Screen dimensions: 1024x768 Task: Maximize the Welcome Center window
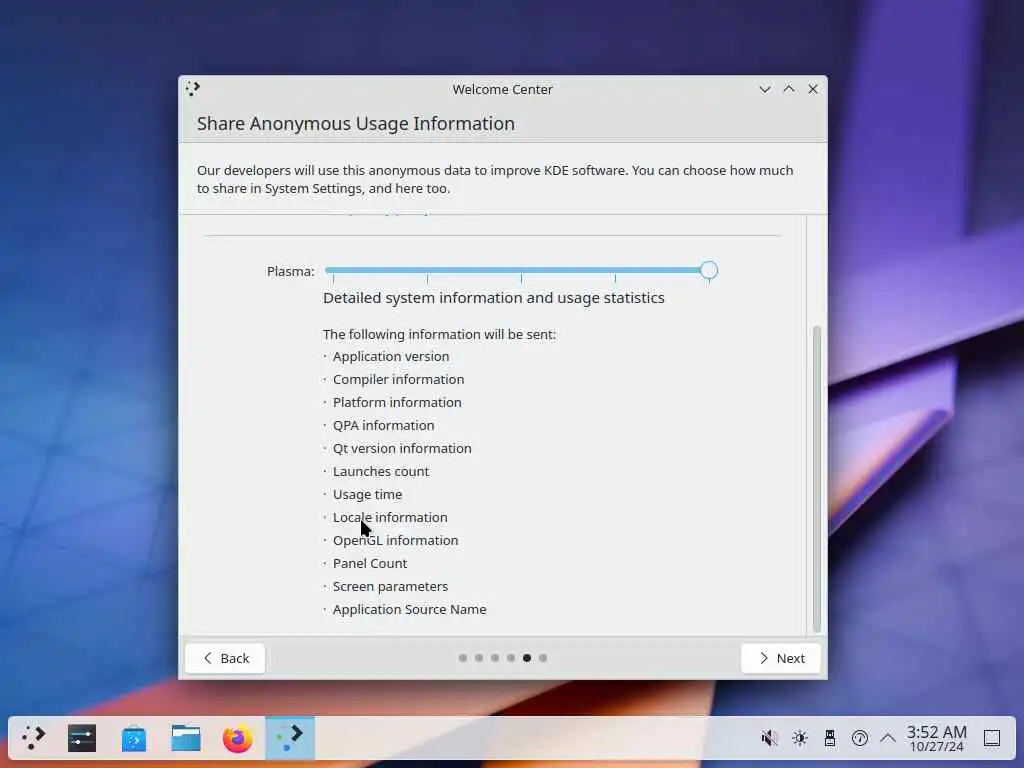pos(789,89)
